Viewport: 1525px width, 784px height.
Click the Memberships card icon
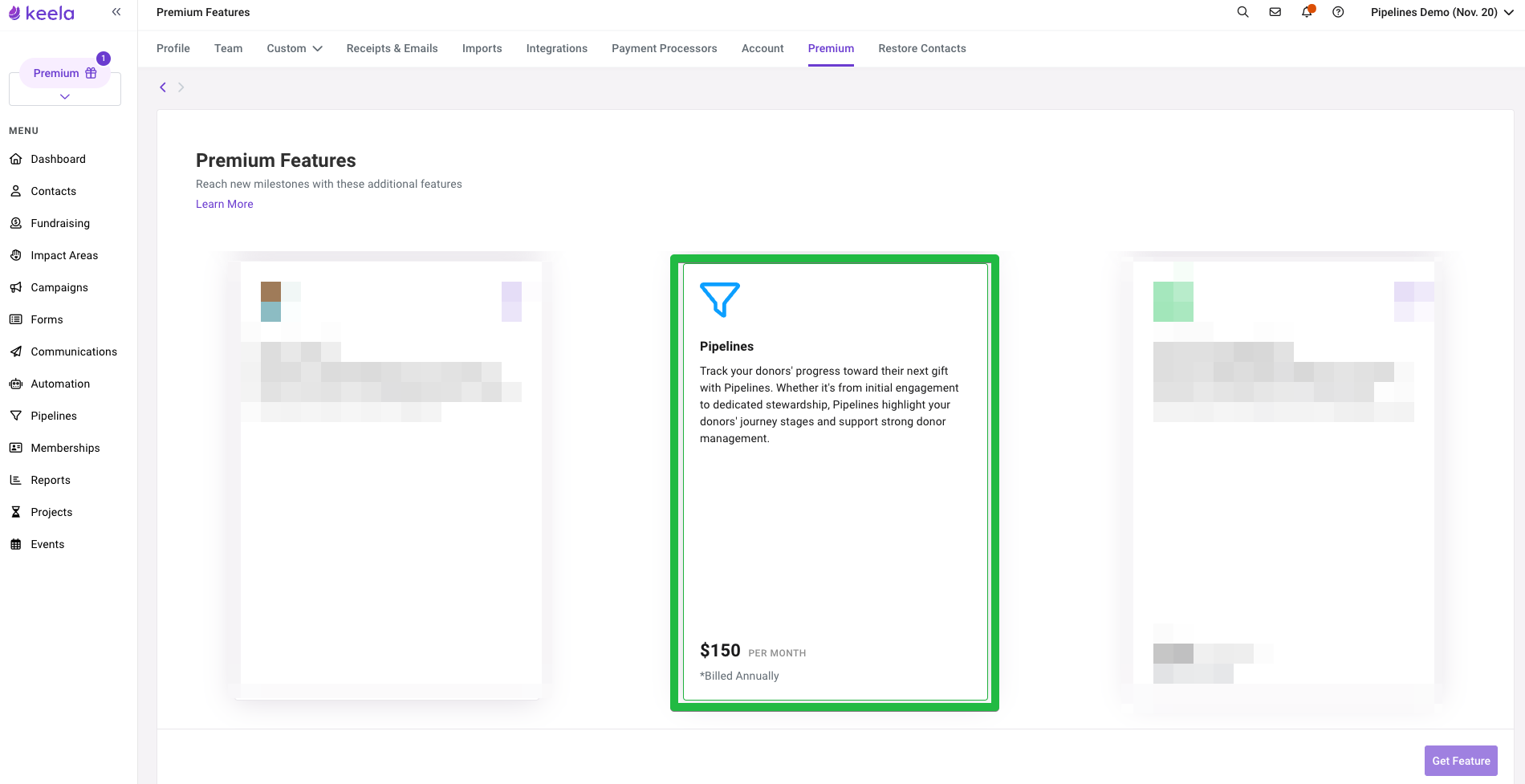15,448
